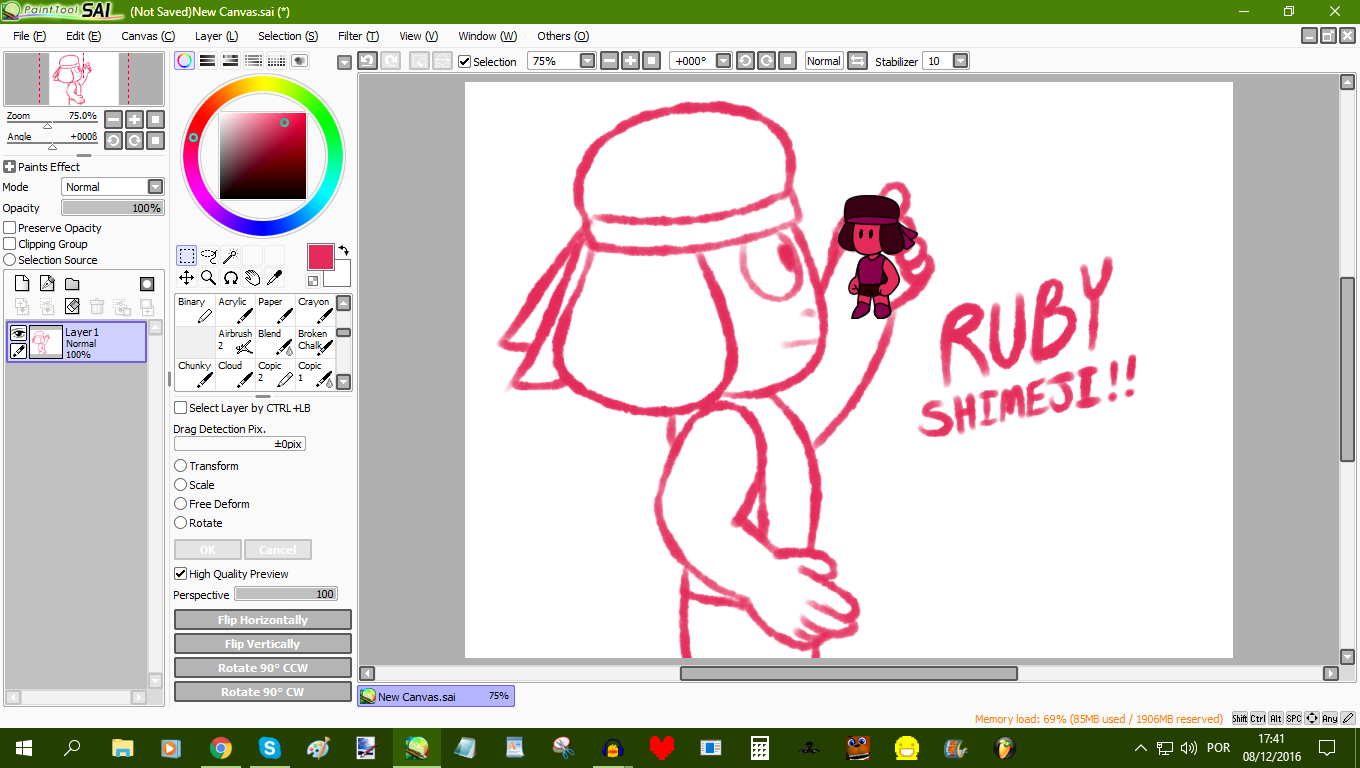Rotate view clockwise in Navigator
Viewport: 1360px width, 768px height.
[x=134, y=141]
